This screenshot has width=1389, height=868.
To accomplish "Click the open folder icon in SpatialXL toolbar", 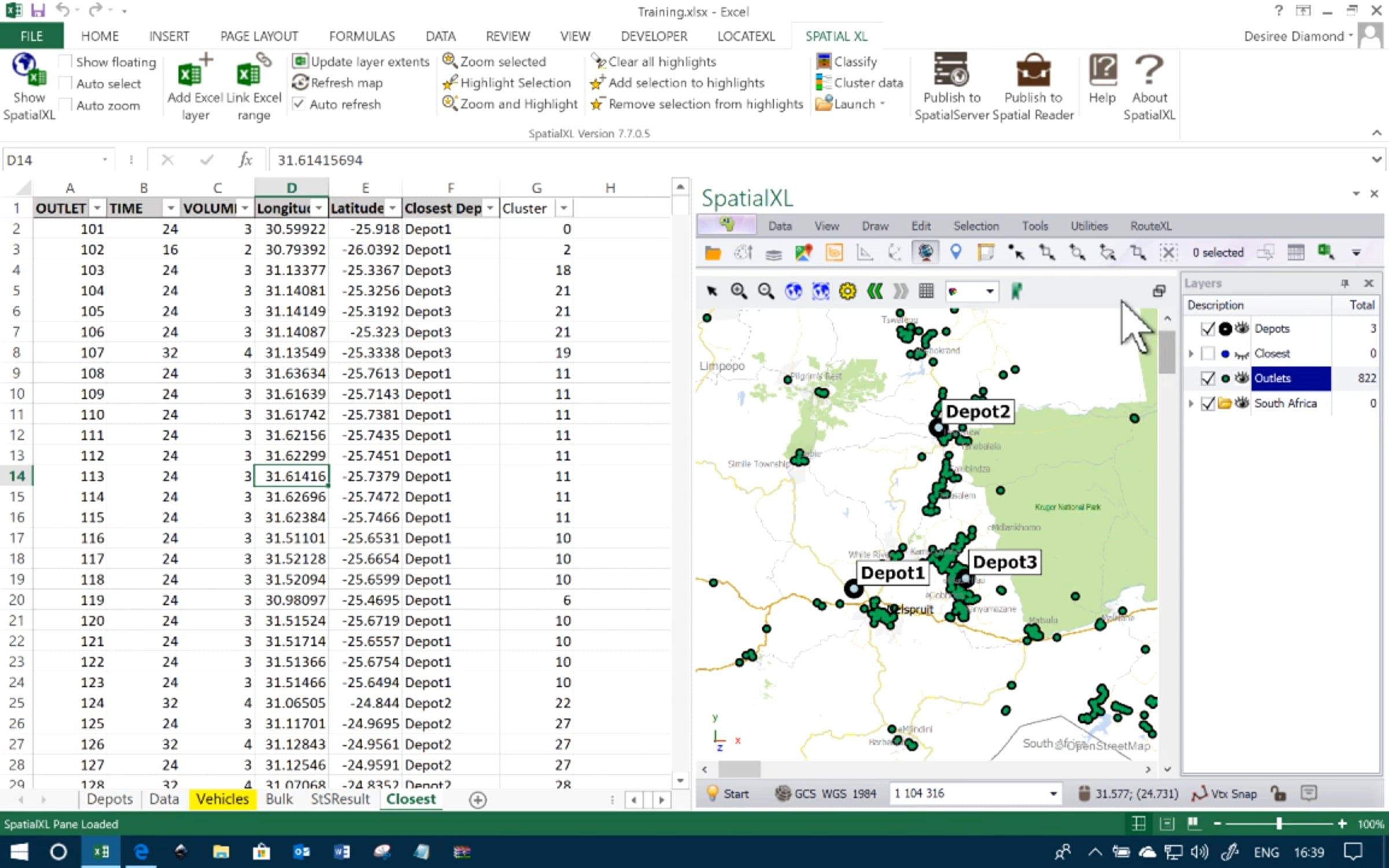I will click(712, 253).
